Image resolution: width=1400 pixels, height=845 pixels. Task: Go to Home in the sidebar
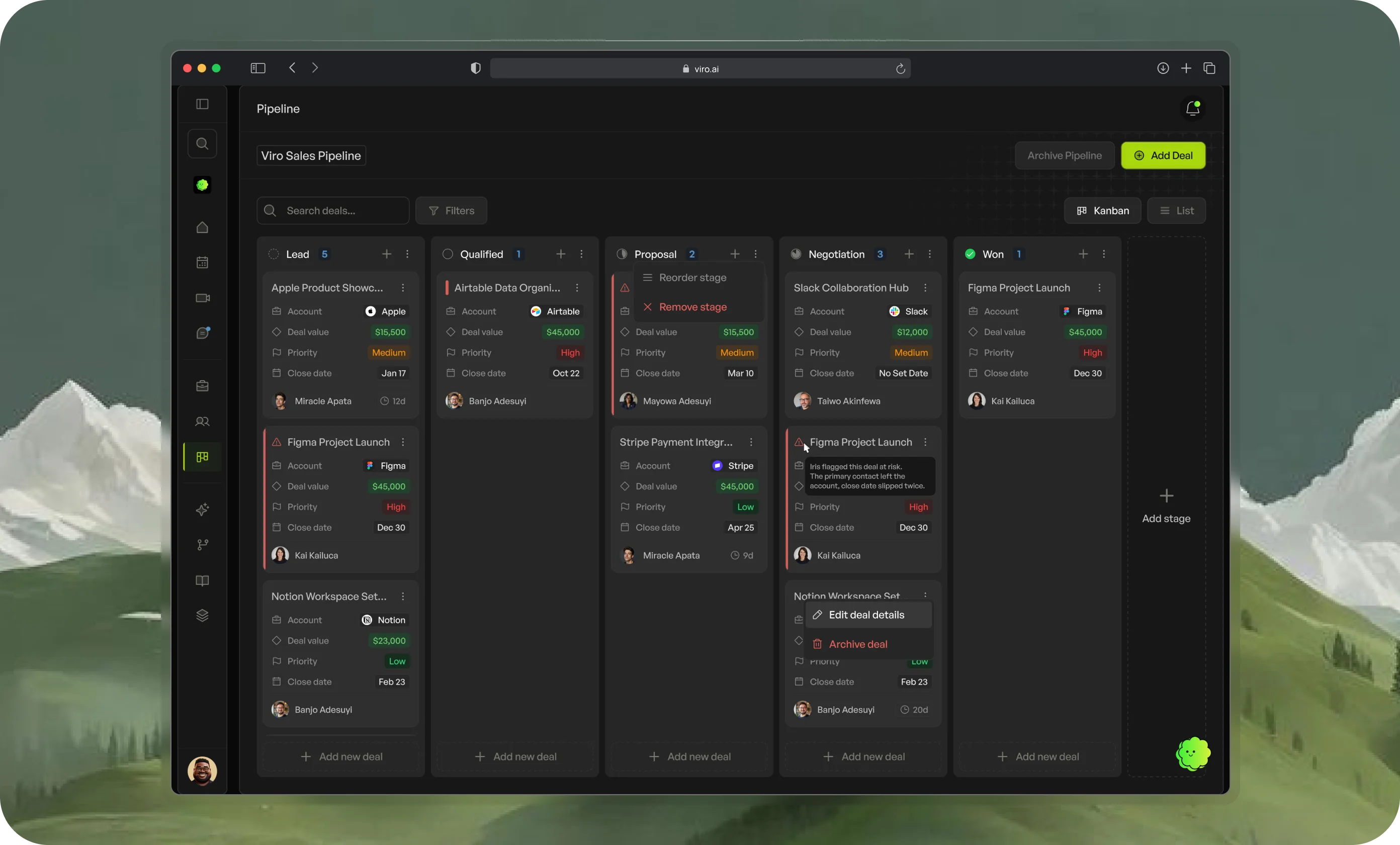click(202, 227)
